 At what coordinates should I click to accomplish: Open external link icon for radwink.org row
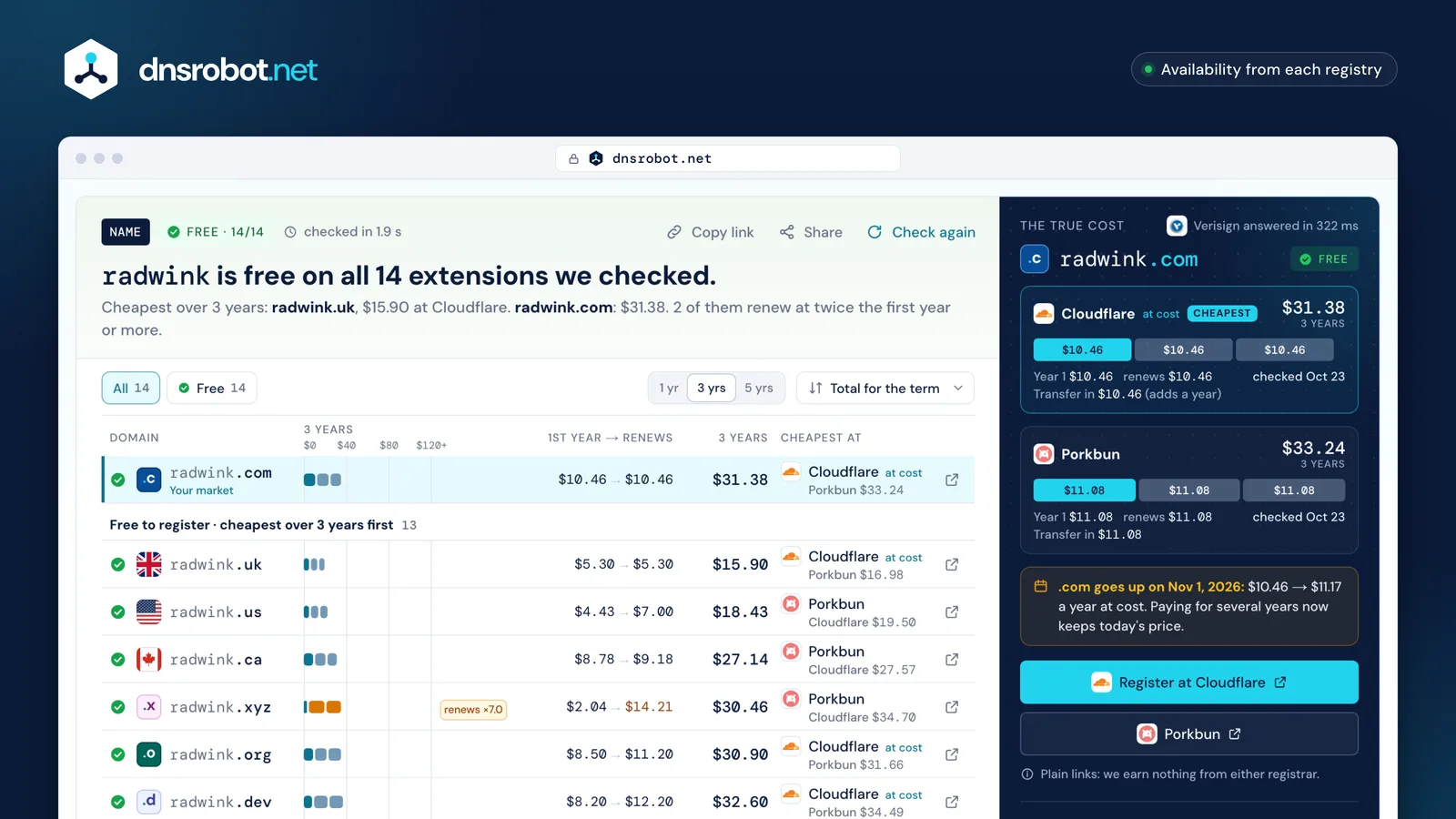[x=952, y=754]
